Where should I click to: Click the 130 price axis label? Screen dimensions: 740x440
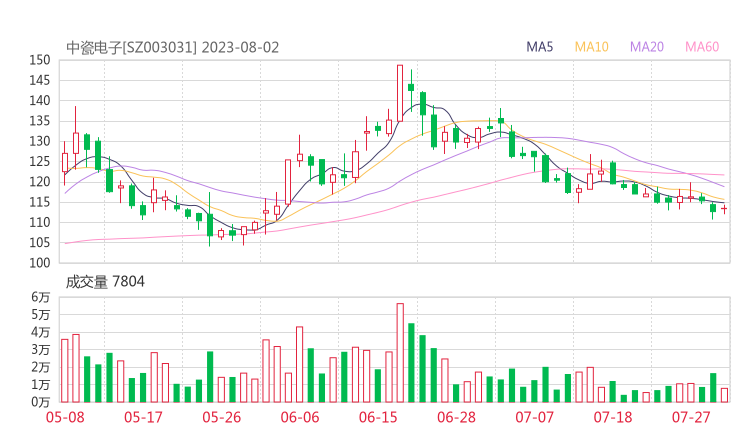pyautogui.click(x=40, y=141)
